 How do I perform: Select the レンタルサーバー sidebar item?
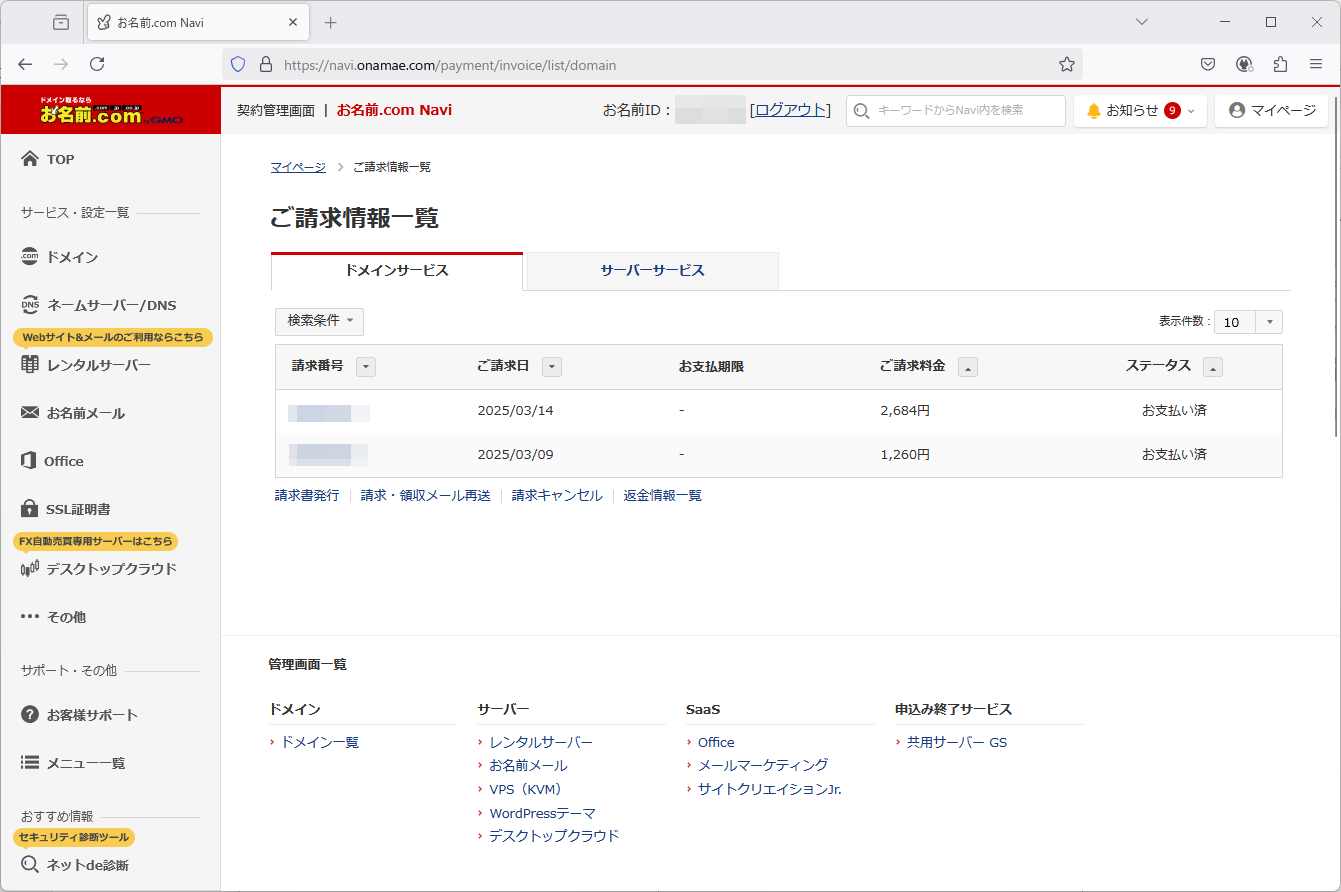(98, 365)
